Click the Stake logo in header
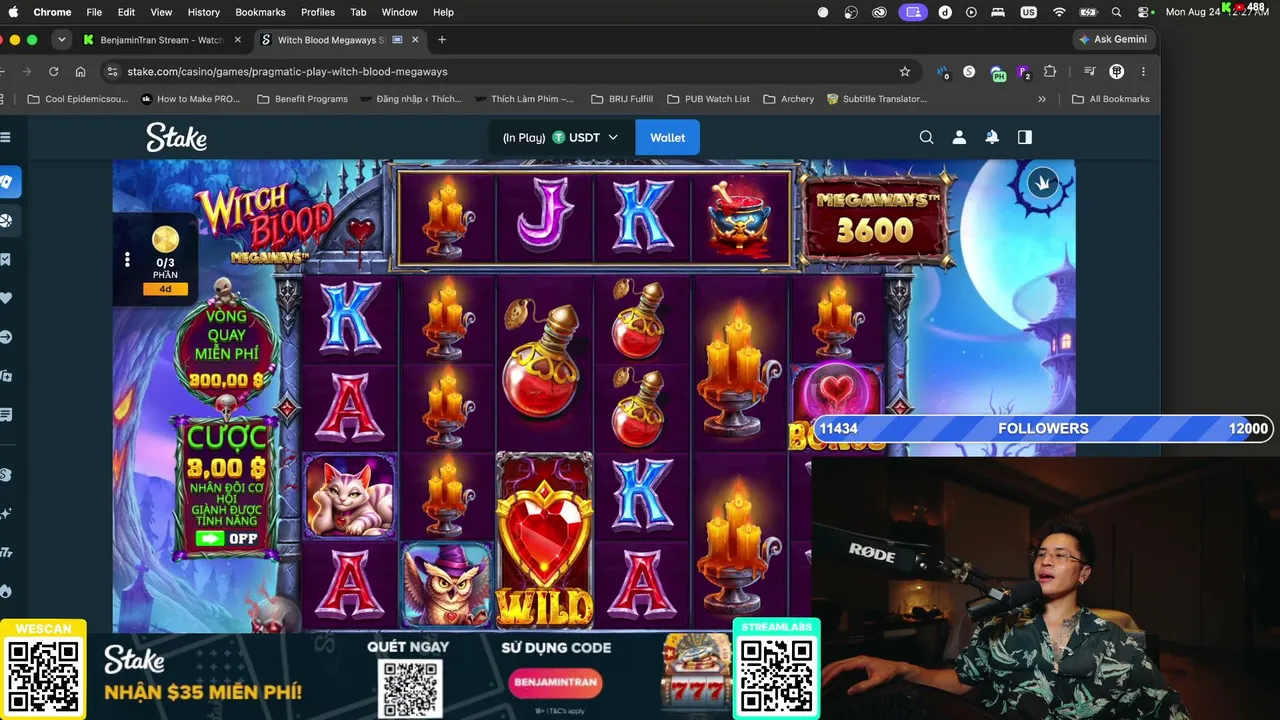Image resolution: width=1280 pixels, height=720 pixels. [x=177, y=137]
